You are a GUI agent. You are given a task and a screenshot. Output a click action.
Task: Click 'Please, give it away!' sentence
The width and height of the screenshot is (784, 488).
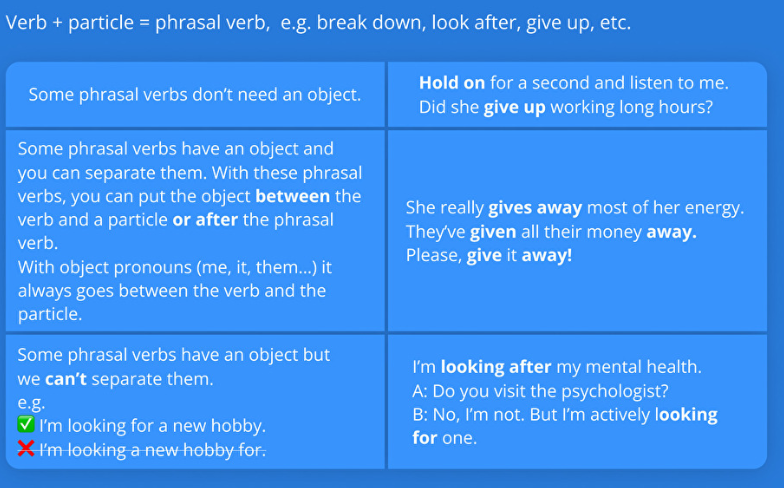489,256
